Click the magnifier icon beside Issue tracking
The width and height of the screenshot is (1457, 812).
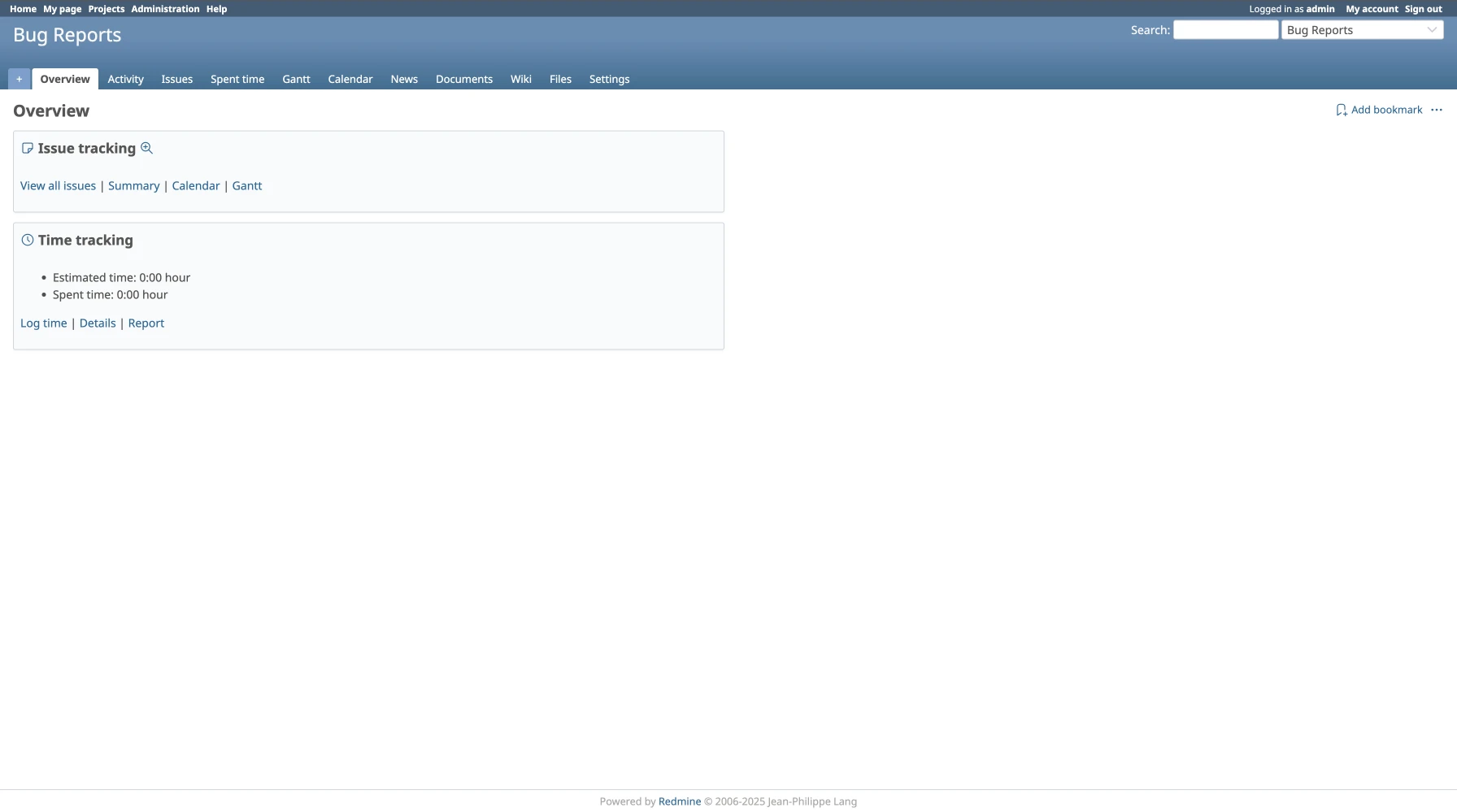[x=146, y=148]
